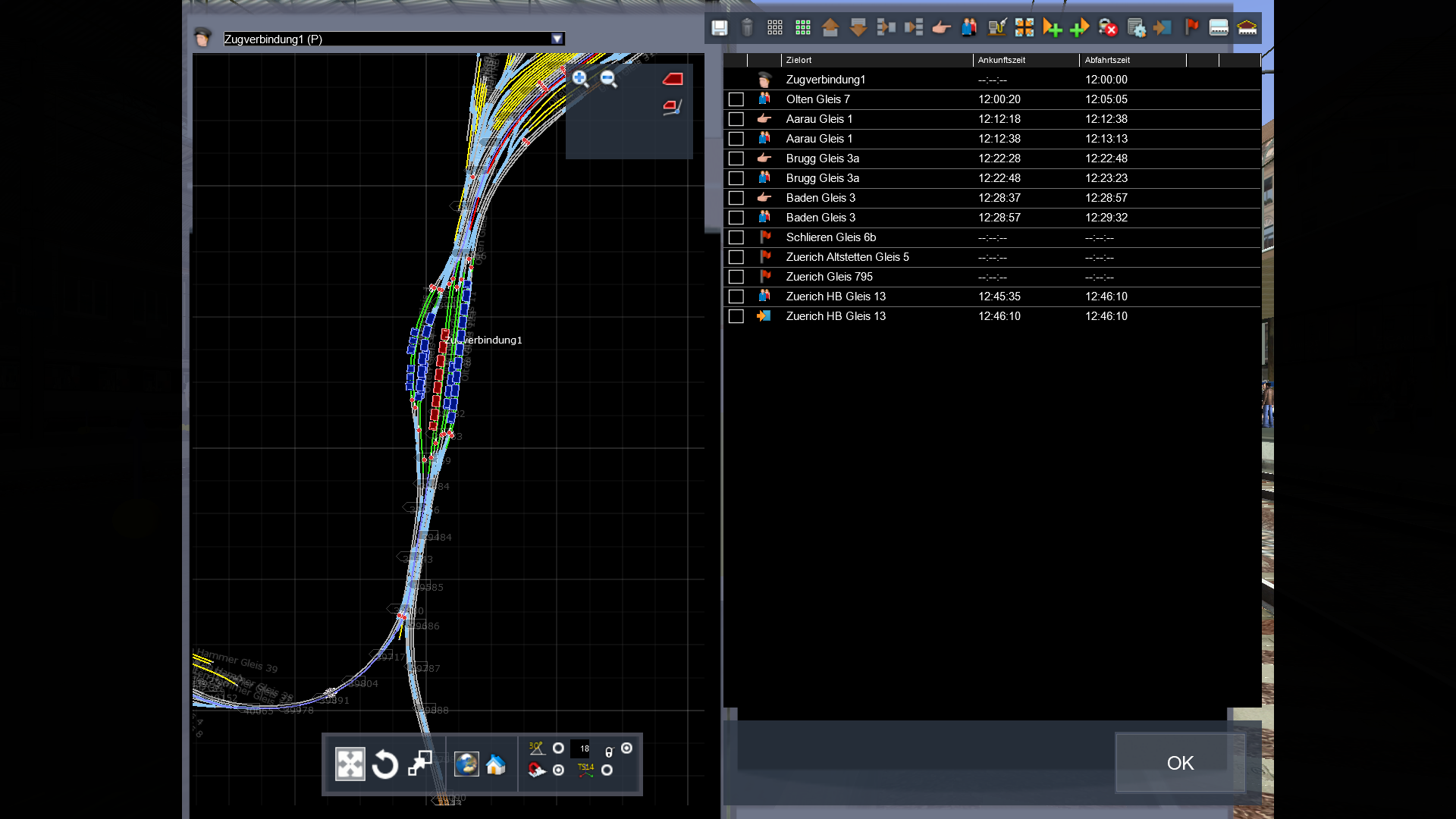Click the zoom in magnifier on map
Screen dimensions: 1456x819
pyautogui.click(x=580, y=78)
